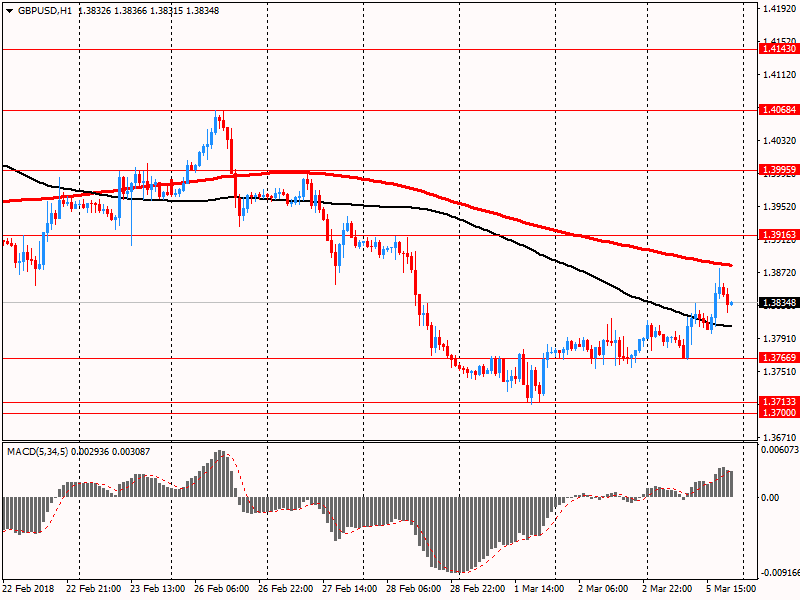
Task: Click the 1.36710 price scale value
Action: click(x=778, y=438)
